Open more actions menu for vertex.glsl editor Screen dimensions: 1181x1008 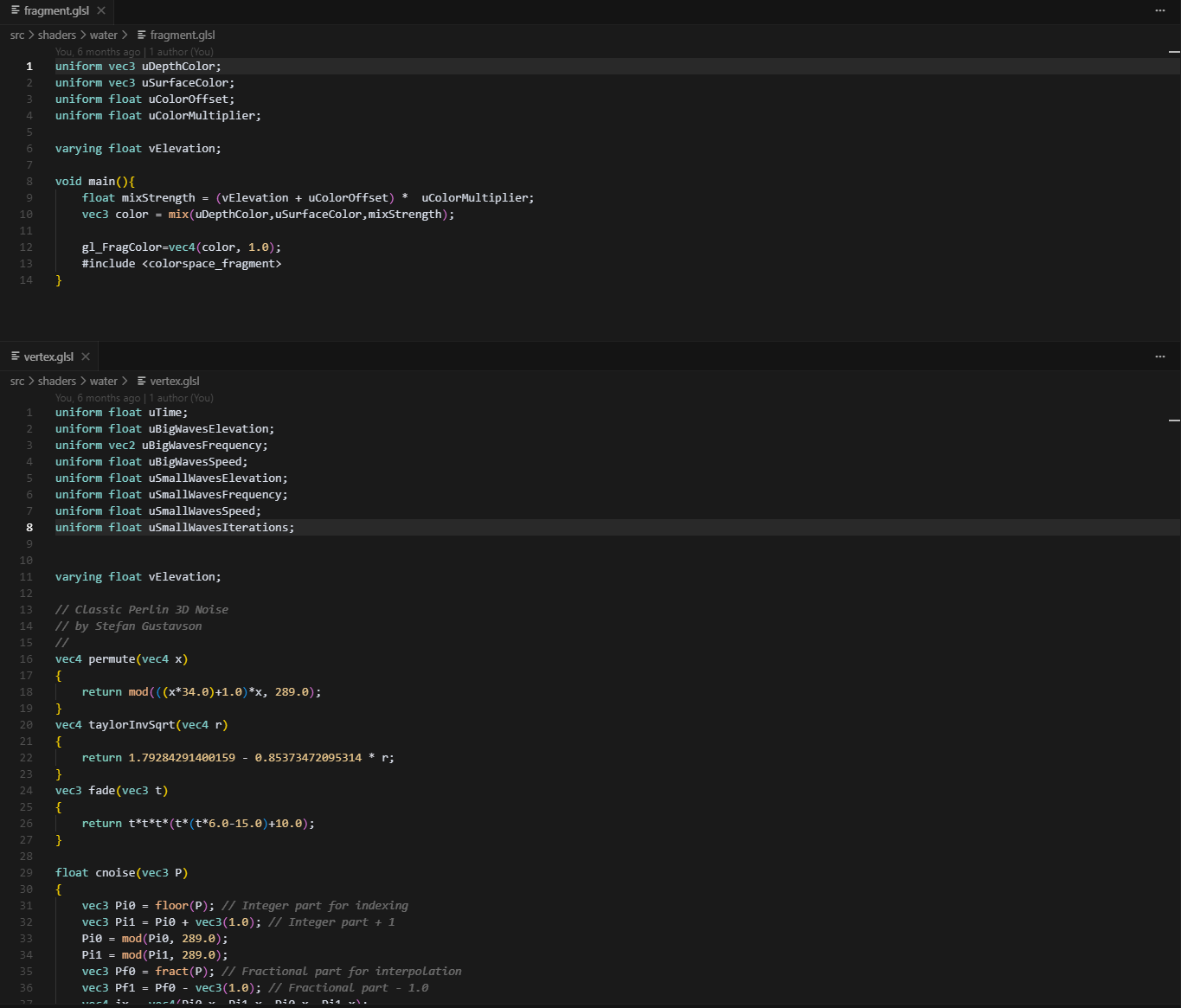(x=1160, y=356)
